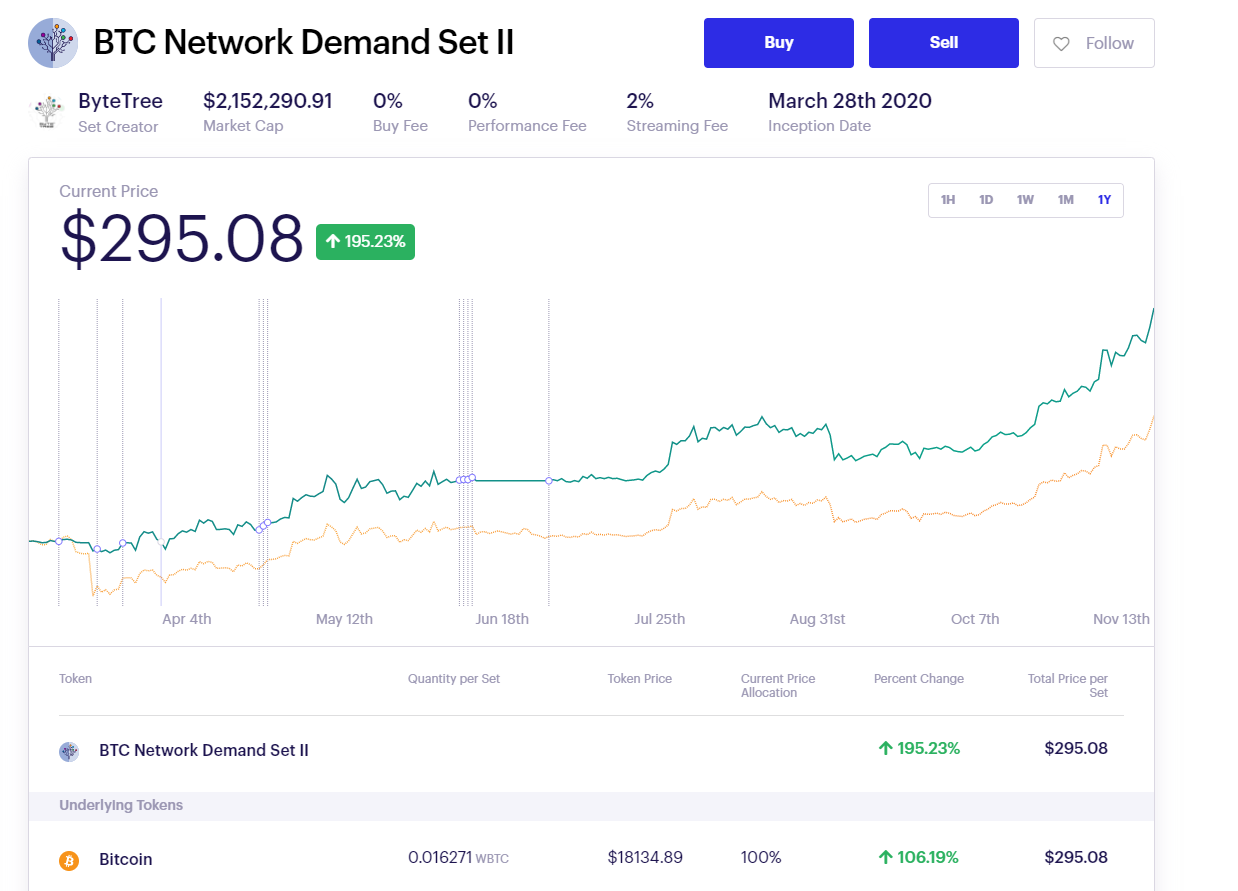Image resolution: width=1238 pixels, height=891 pixels.
Task: Follow this set
Action: pos(1094,43)
